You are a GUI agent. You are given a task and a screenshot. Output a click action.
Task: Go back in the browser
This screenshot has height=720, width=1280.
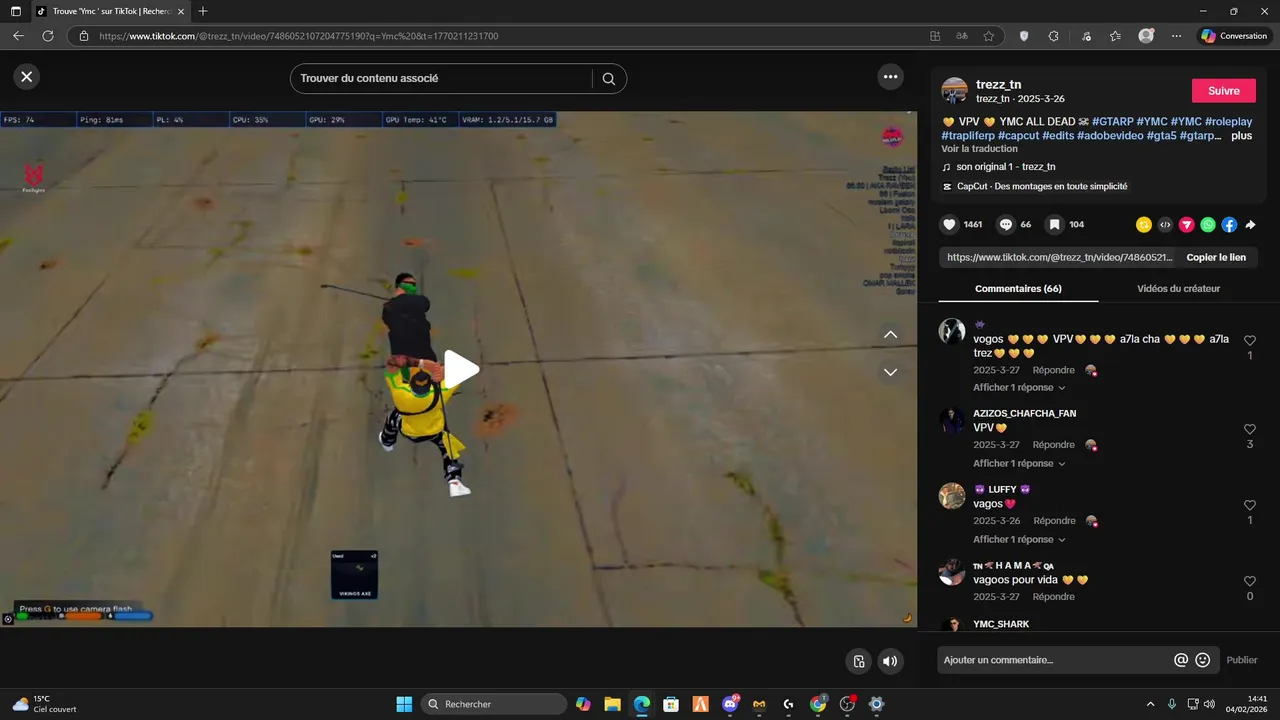pos(18,36)
